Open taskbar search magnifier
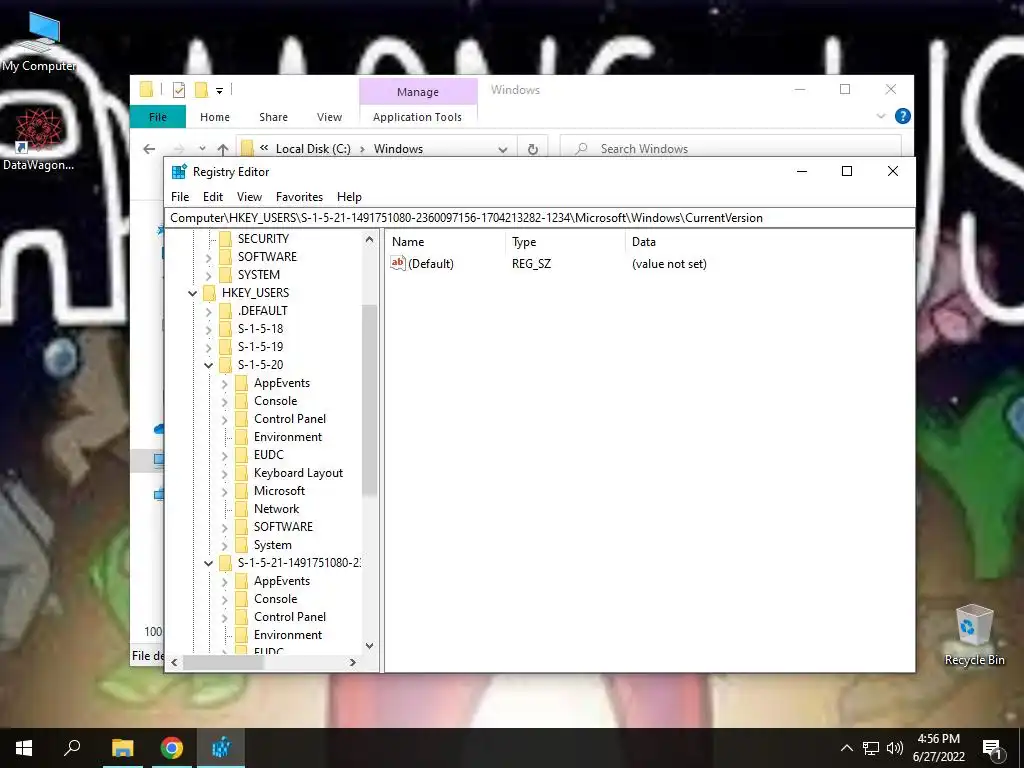The image size is (1024, 768). [x=72, y=748]
